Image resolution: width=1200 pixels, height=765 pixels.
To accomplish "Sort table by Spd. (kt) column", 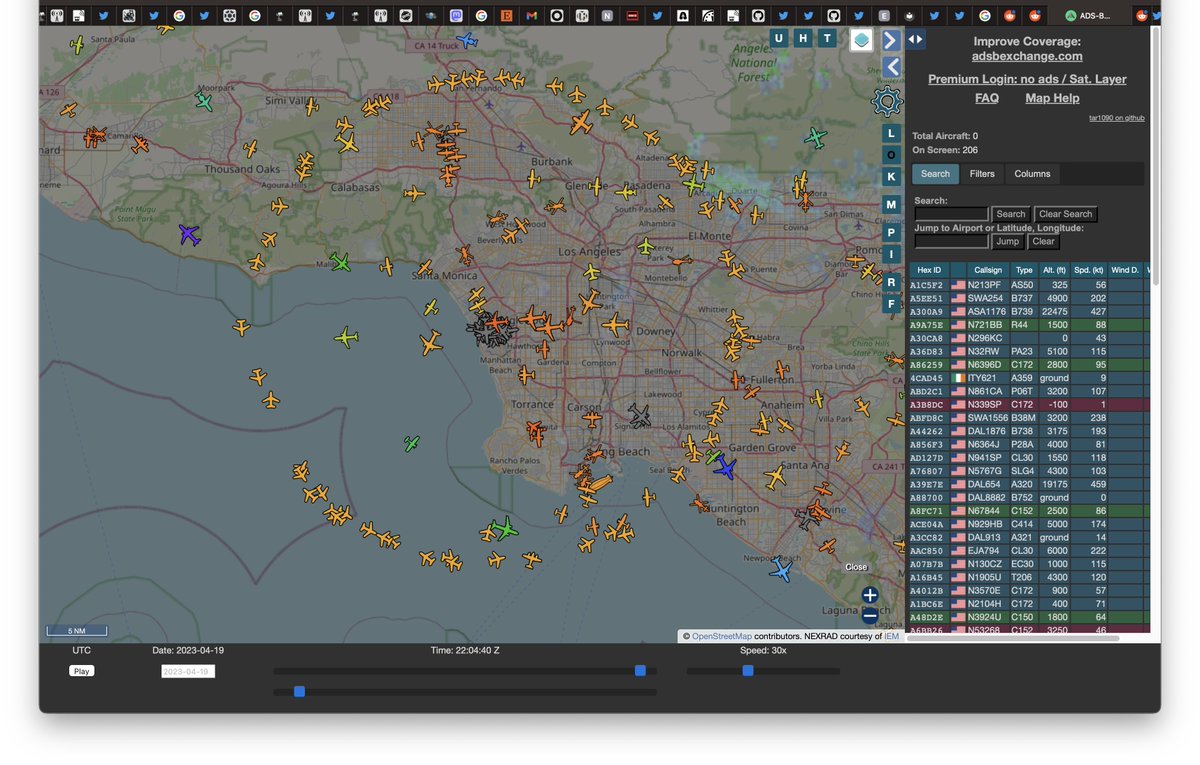I will [x=1089, y=270].
